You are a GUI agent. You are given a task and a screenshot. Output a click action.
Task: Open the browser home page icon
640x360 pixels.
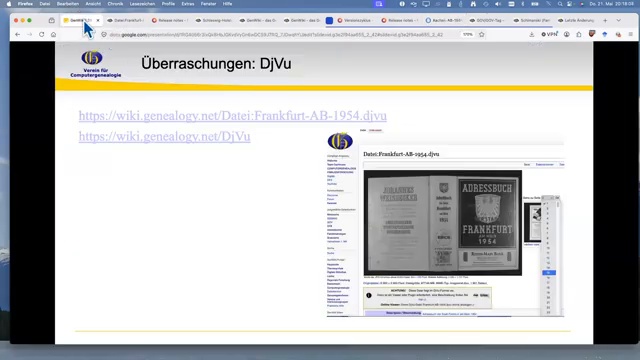pyautogui.click(x=53, y=35)
